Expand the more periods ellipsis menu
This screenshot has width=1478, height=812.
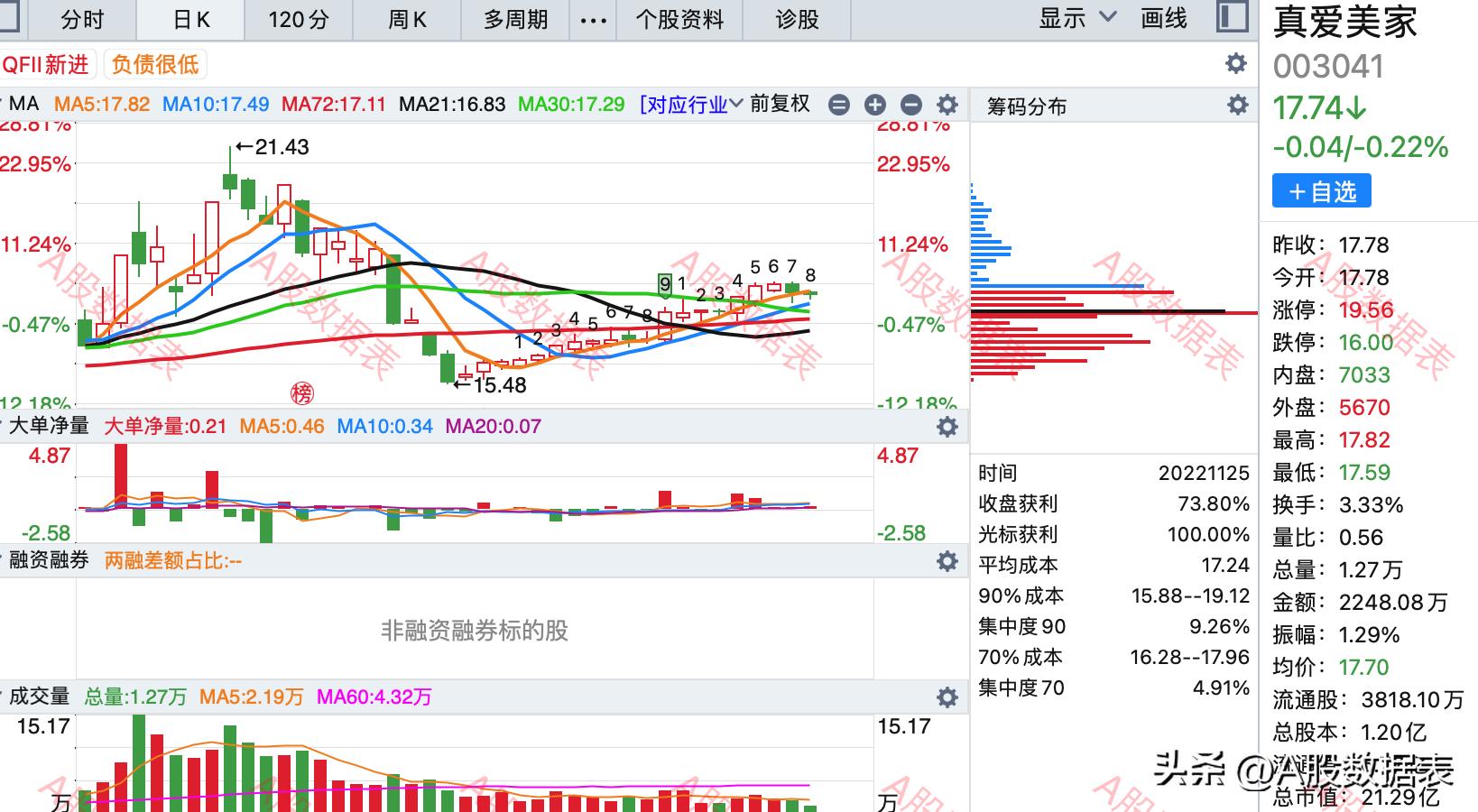593,20
